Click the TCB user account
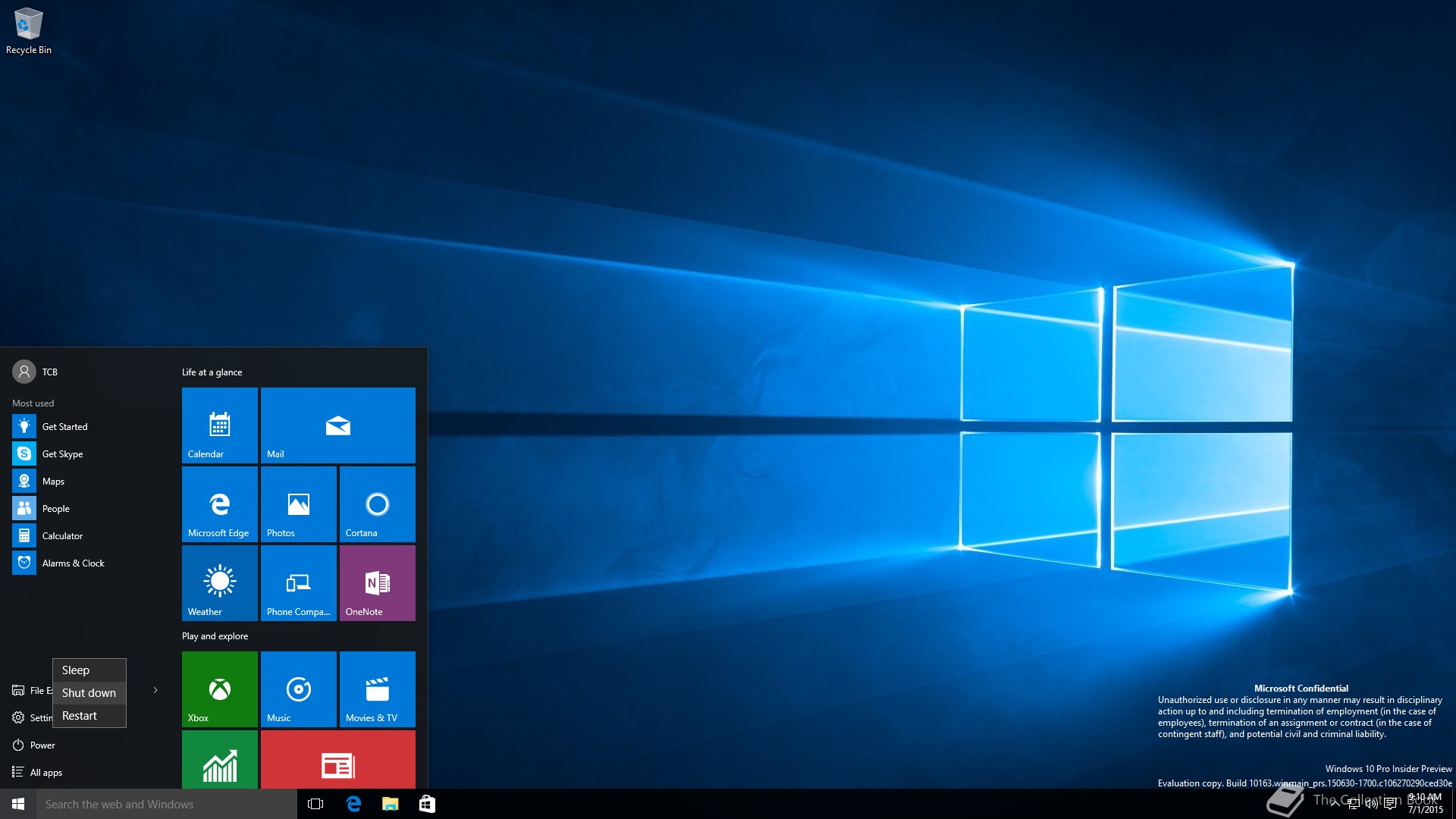1456x819 pixels. tap(36, 372)
